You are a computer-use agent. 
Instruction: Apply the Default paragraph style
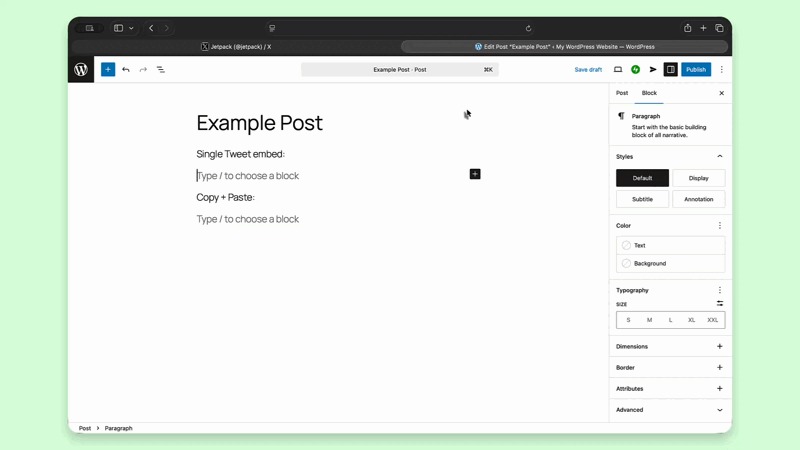642,178
